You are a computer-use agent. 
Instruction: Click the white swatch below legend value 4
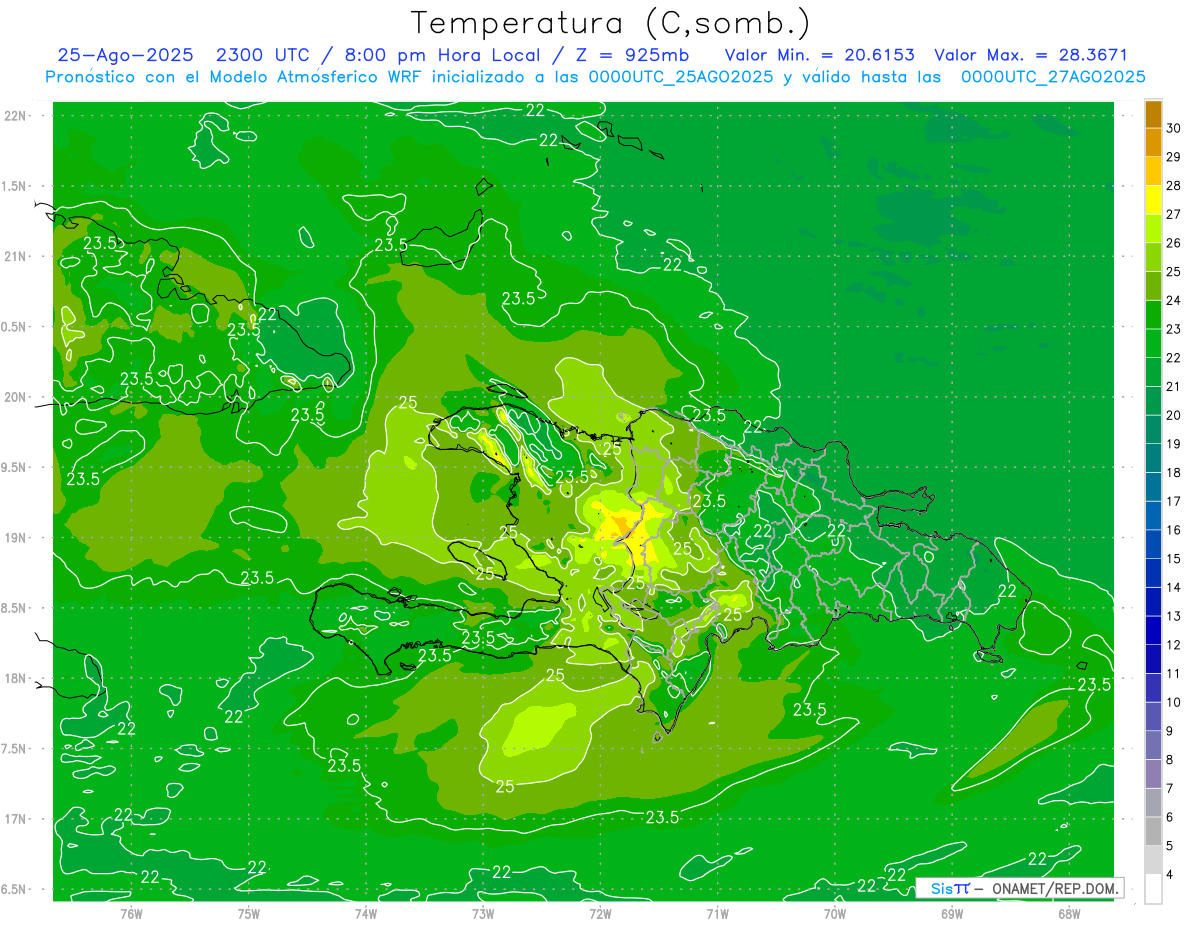click(1153, 889)
